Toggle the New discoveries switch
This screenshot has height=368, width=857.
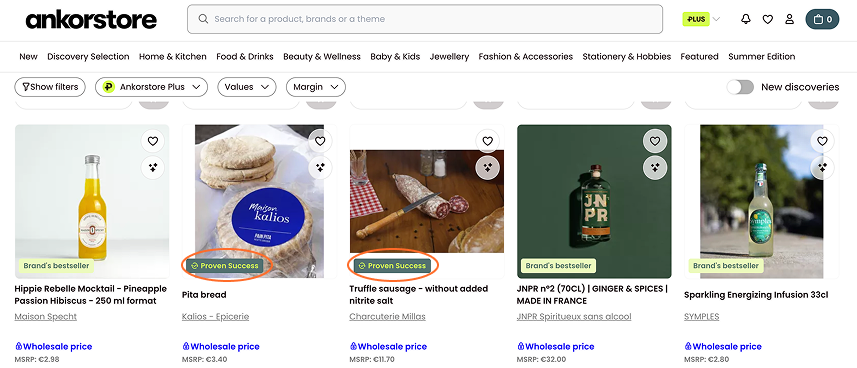click(x=740, y=87)
